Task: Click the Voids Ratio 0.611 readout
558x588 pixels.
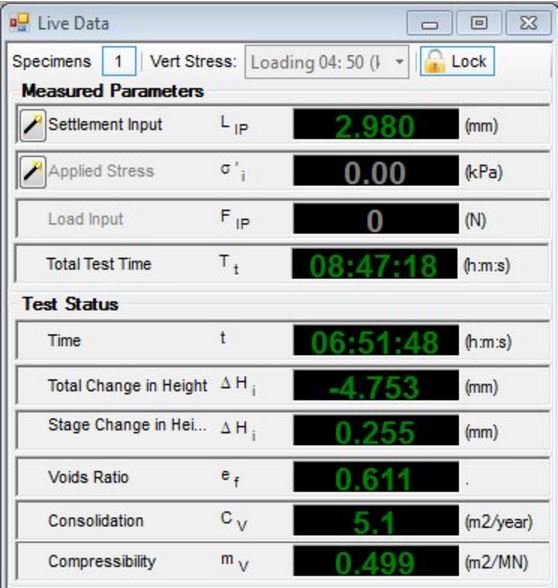Action: [x=376, y=477]
